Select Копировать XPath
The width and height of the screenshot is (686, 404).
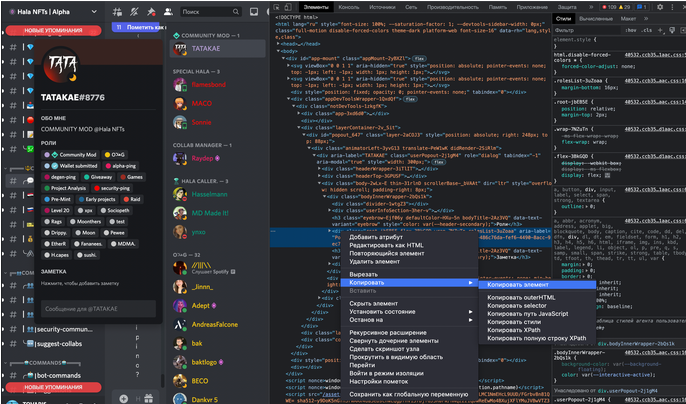tap(514, 330)
